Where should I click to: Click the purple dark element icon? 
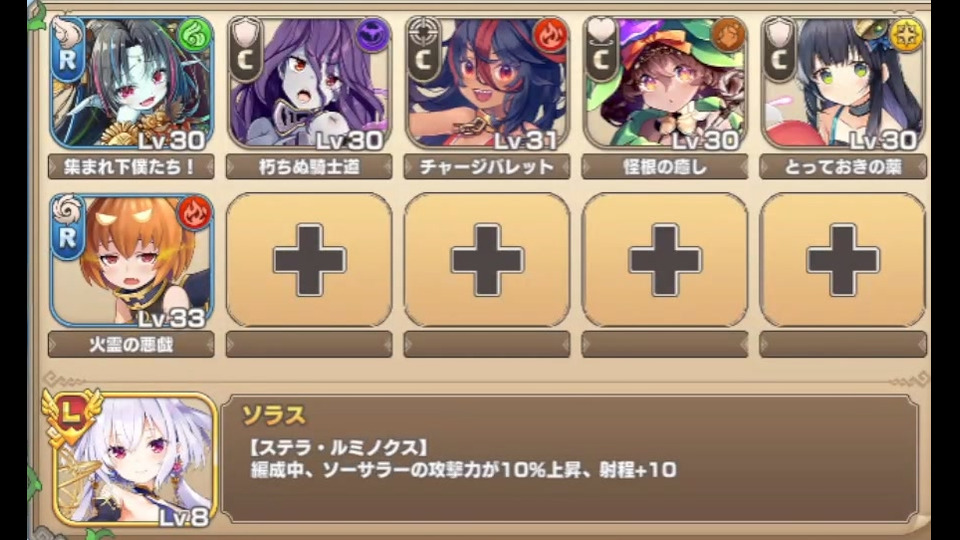coord(372,36)
